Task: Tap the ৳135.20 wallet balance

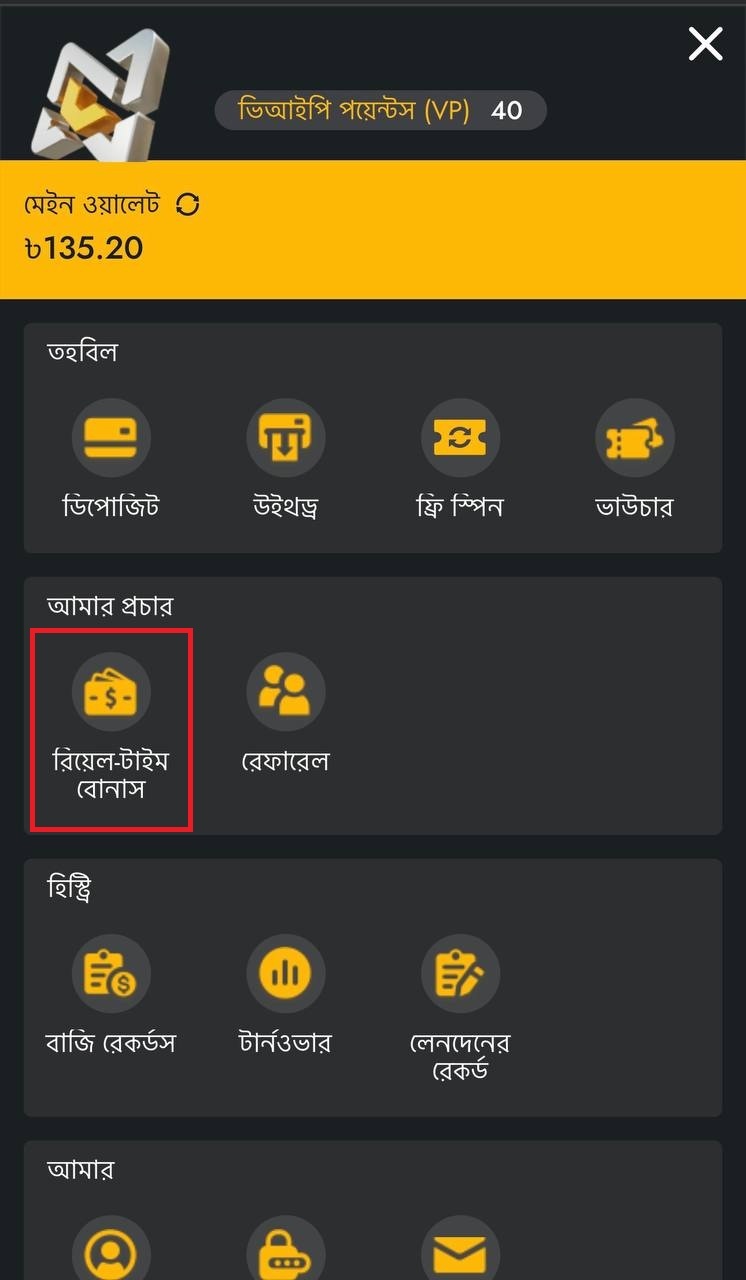Action: pos(84,248)
